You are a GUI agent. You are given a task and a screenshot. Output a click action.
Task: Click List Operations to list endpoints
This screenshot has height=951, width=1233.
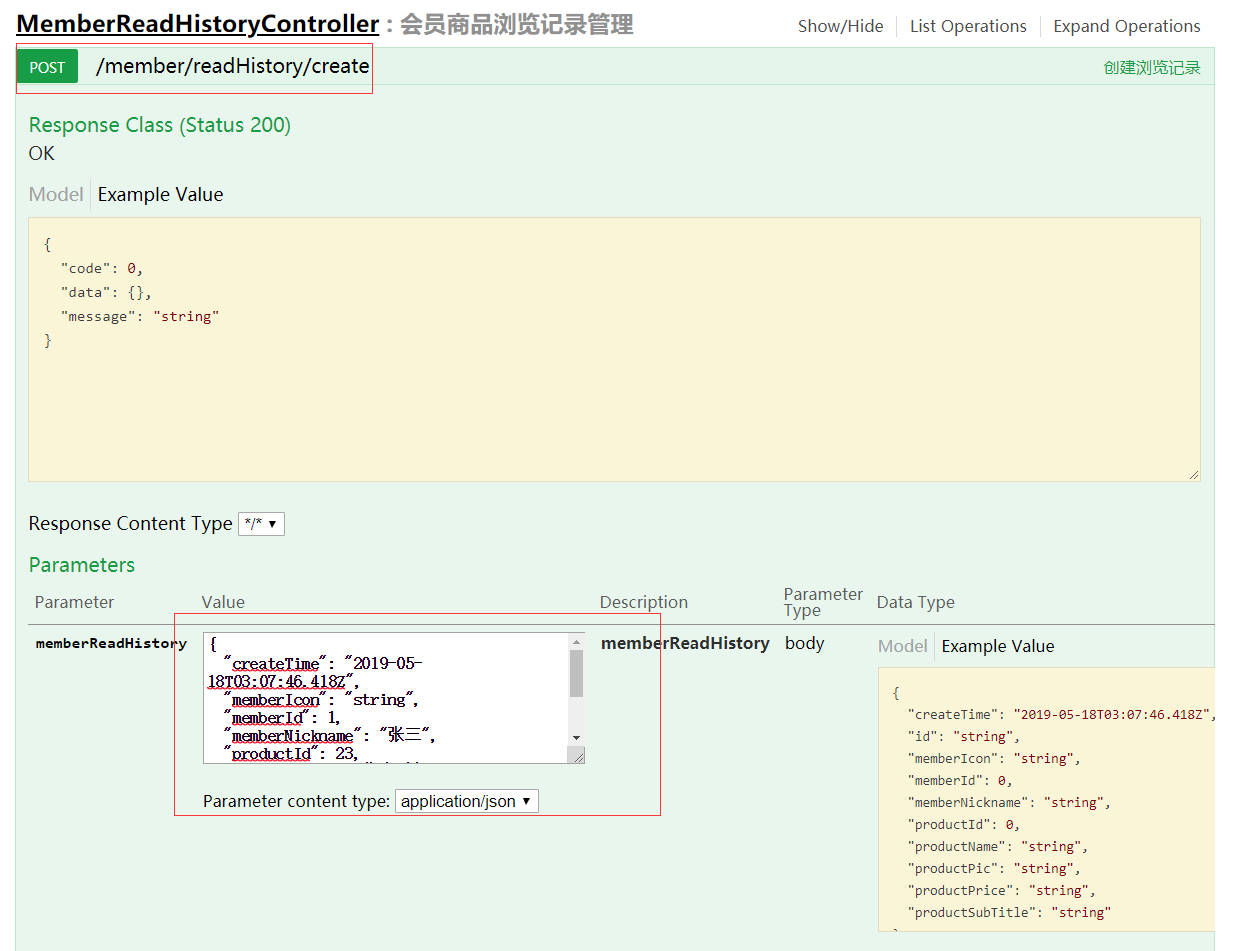point(967,26)
